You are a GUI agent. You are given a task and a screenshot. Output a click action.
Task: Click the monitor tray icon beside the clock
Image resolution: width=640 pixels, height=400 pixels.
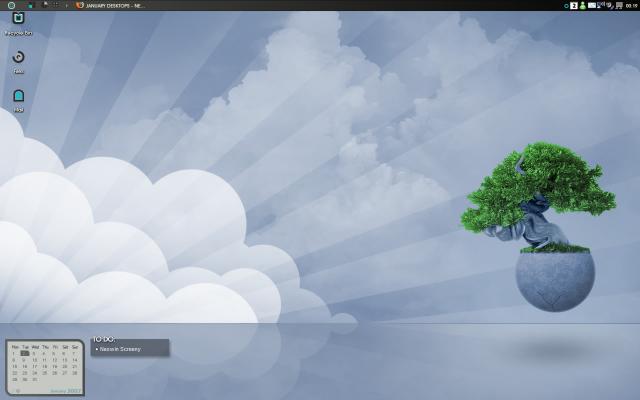coord(619,5)
